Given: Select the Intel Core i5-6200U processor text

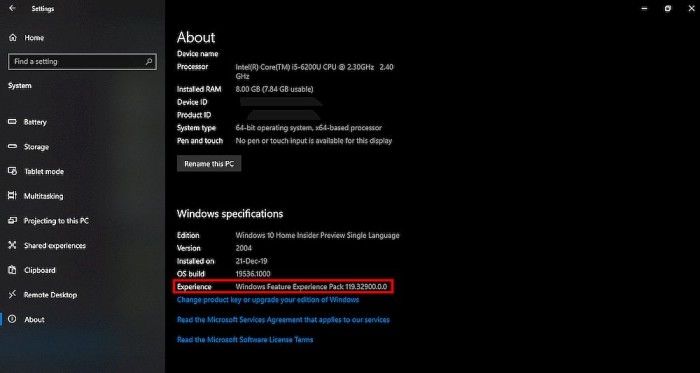Looking at the screenshot, I should click(314, 71).
